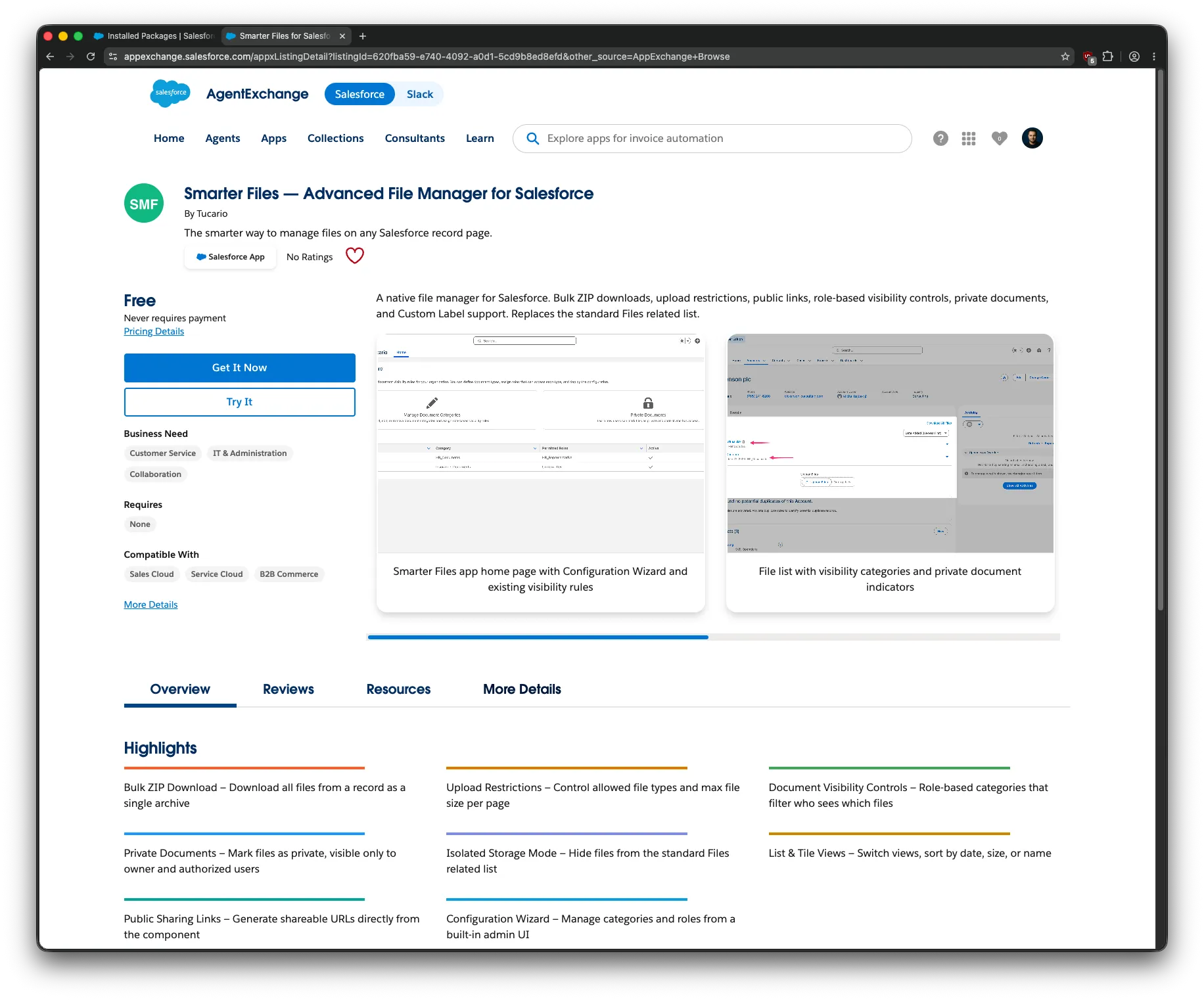Click the SMF app logo
Image resolution: width=1204 pixels, height=1000 pixels.
[x=144, y=204]
